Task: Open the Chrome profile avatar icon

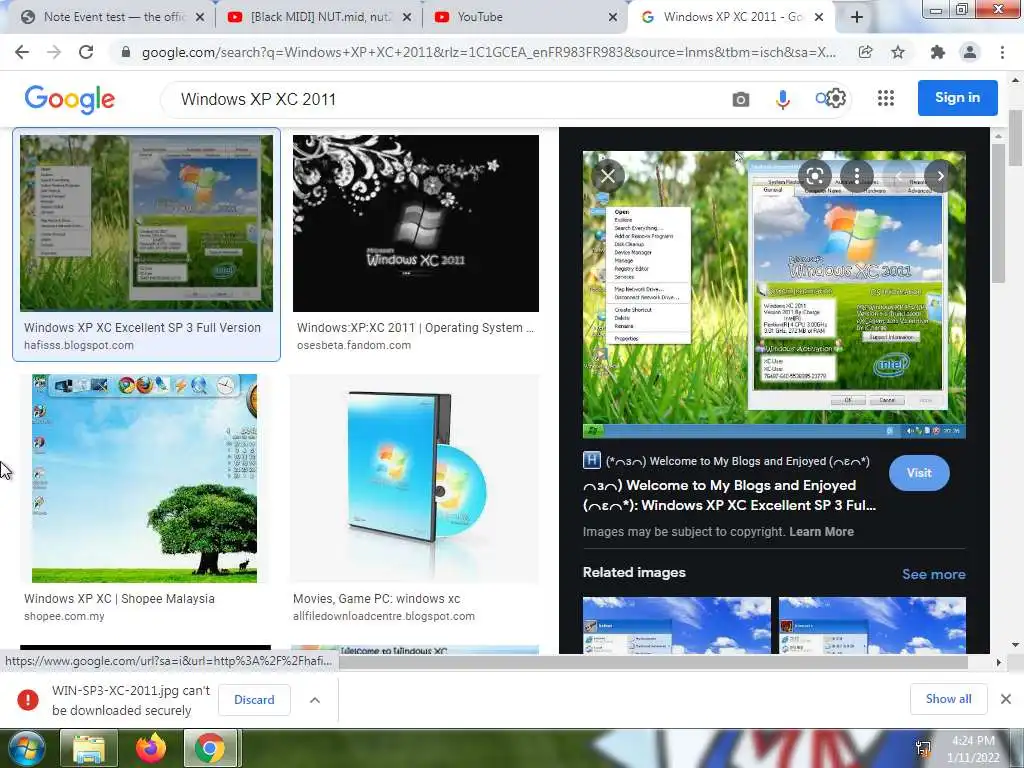Action: pyautogui.click(x=970, y=52)
